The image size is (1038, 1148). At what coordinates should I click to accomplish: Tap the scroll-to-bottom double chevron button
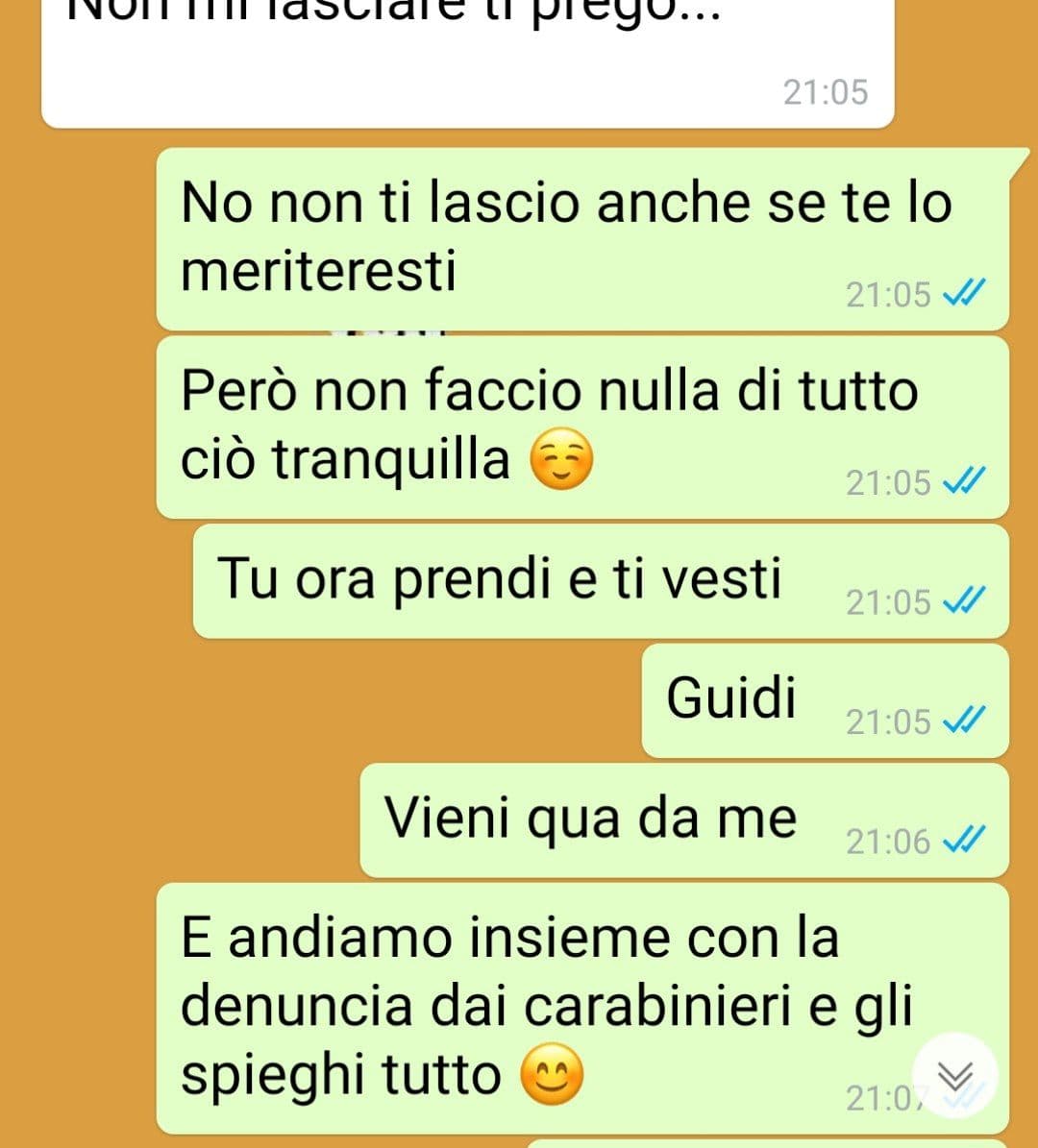tap(955, 1076)
